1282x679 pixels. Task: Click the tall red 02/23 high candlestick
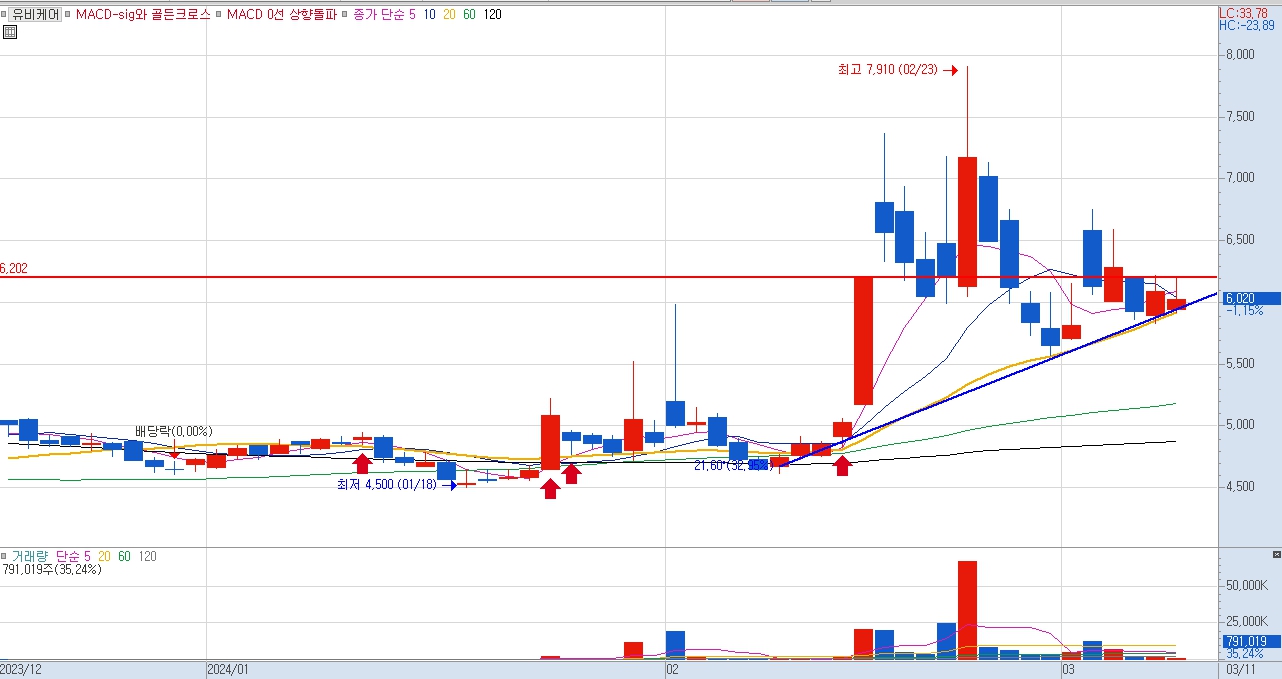(x=967, y=222)
